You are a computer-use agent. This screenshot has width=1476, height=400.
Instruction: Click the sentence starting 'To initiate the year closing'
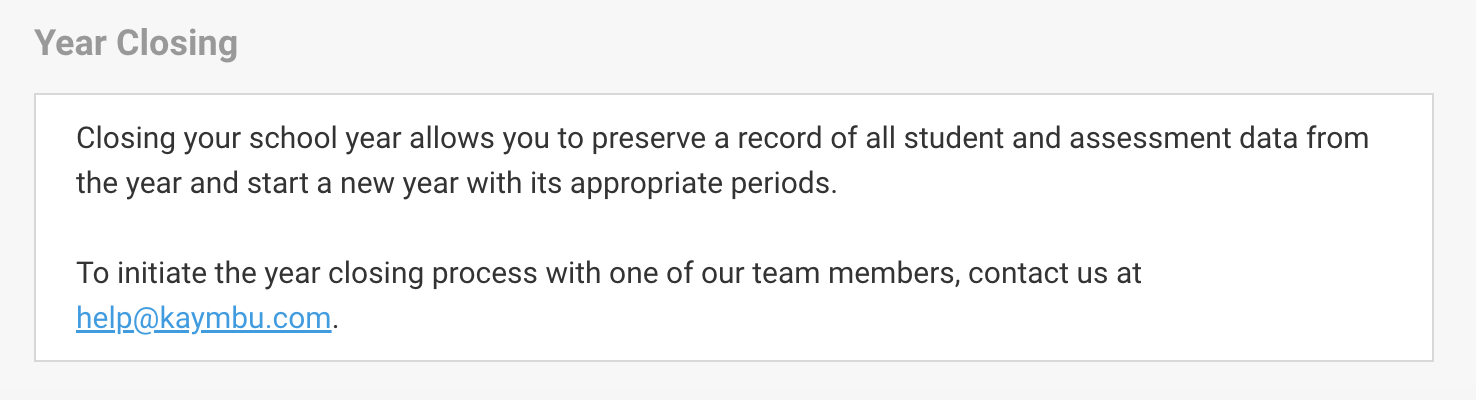click(609, 295)
